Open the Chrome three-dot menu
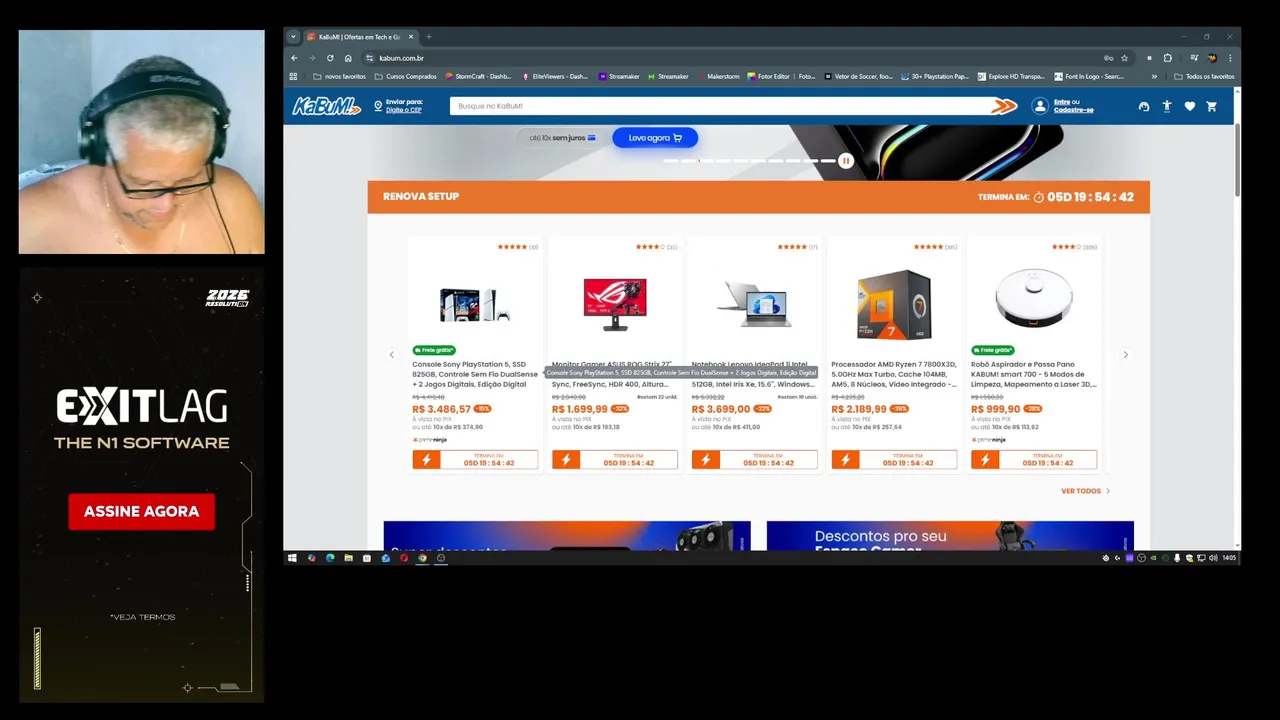The image size is (1280, 720). pyautogui.click(x=1230, y=58)
